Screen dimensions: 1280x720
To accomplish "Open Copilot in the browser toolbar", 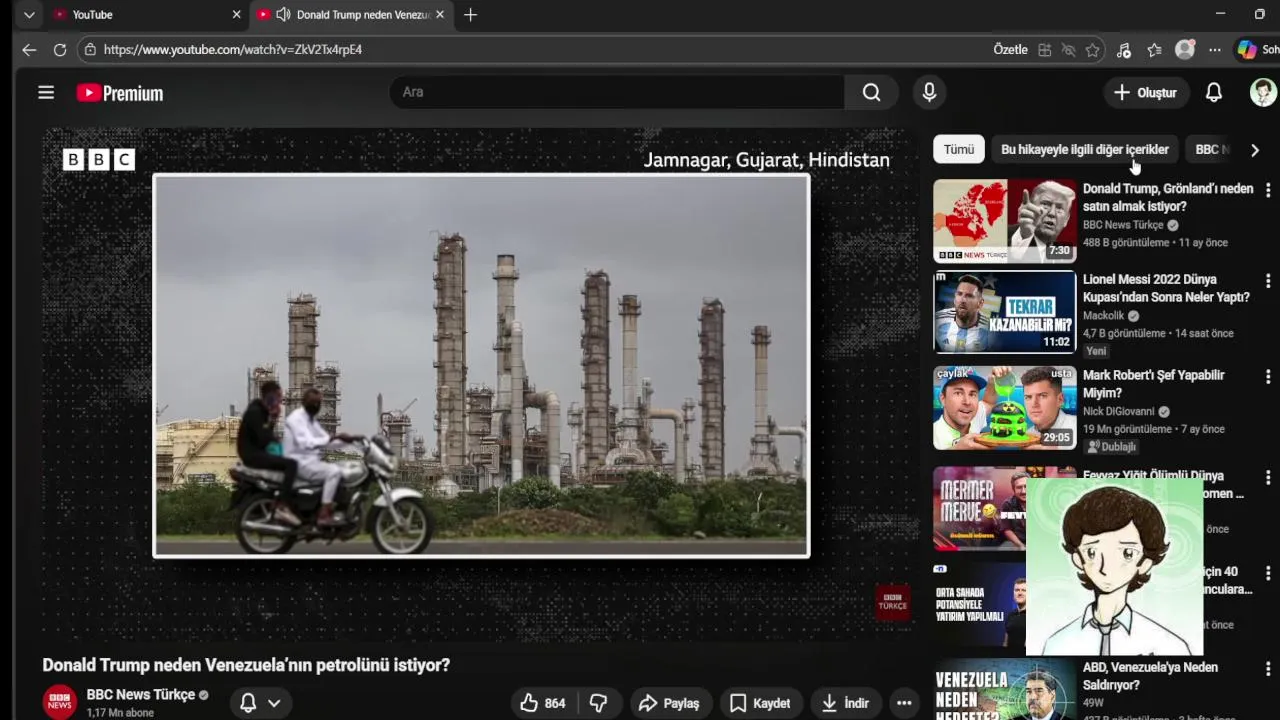I will [x=1247, y=50].
